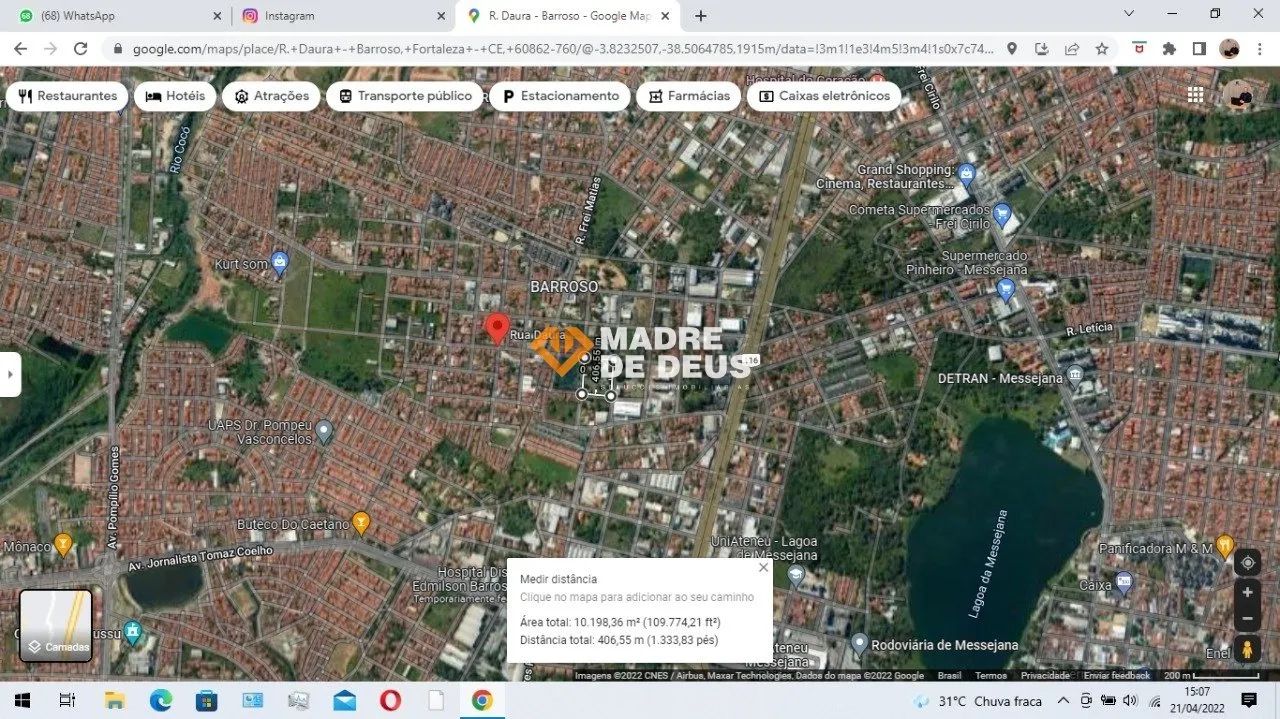This screenshot has height=719, width=1280.
Task: Open the Privacidade link
Action: (1045, 675)
